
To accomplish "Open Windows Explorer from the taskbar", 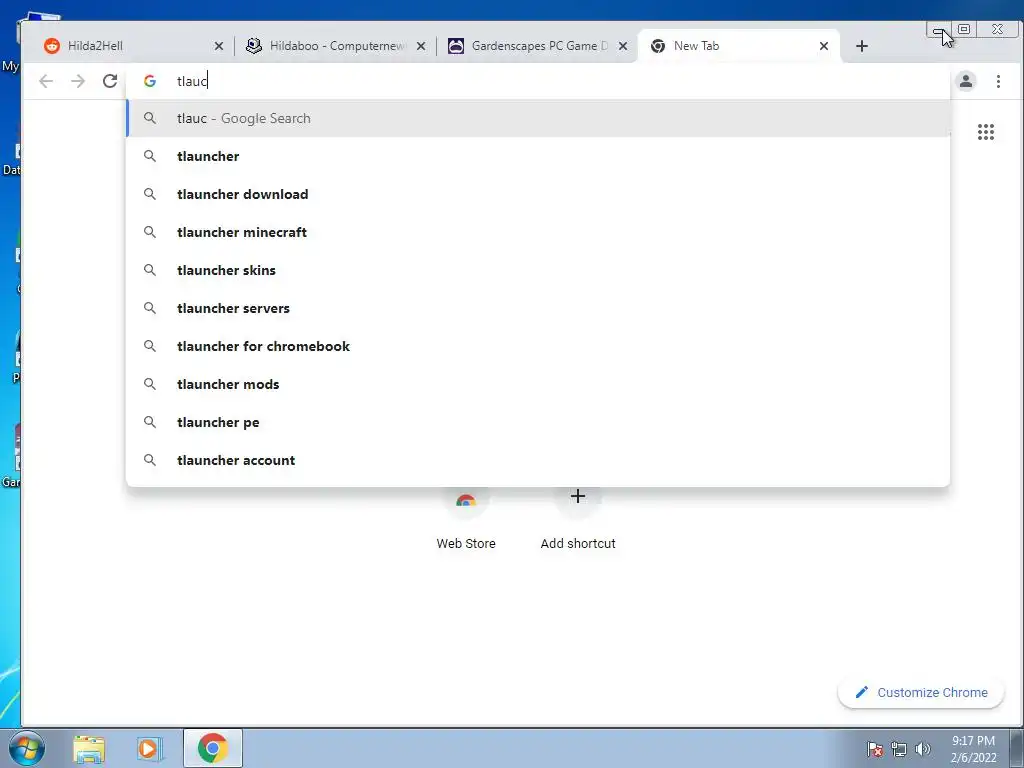I will [89, 748].
